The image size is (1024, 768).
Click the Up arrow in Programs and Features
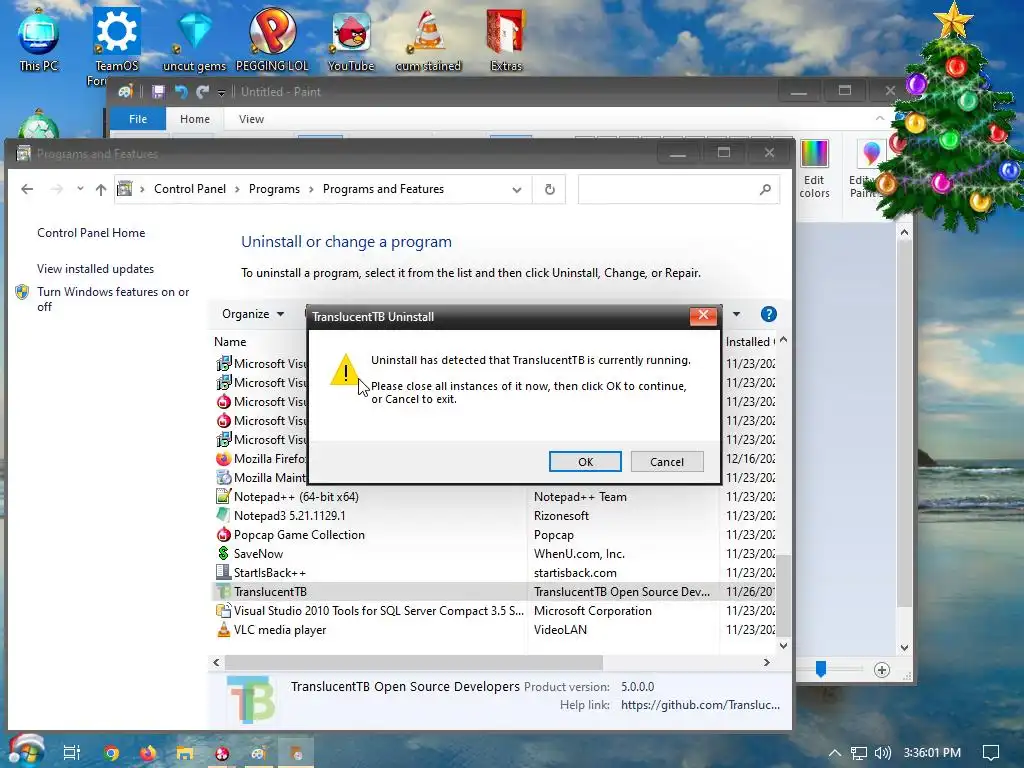pyautogui.click(x=101, y=189)
